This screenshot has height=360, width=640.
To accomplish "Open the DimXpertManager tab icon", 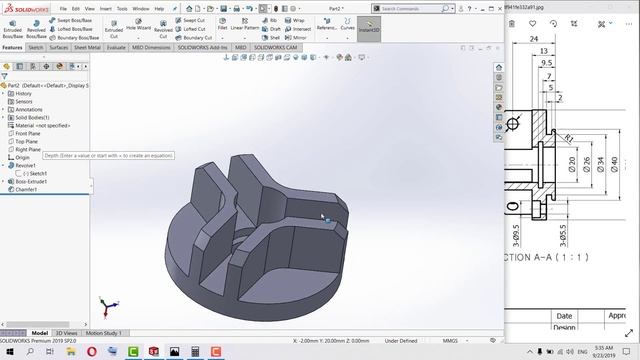I will [46, 67].
